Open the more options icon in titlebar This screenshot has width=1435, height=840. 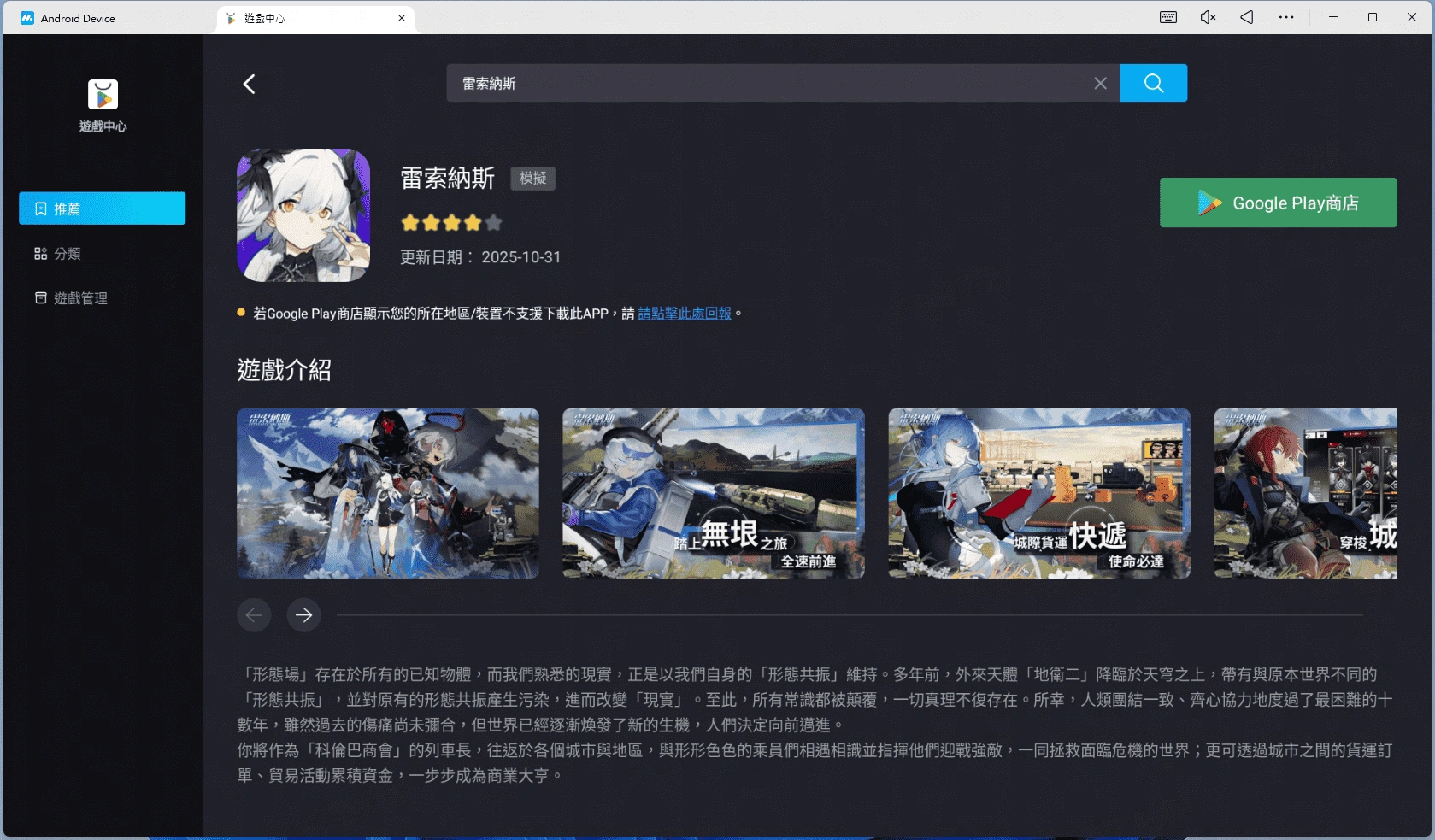1286,16
